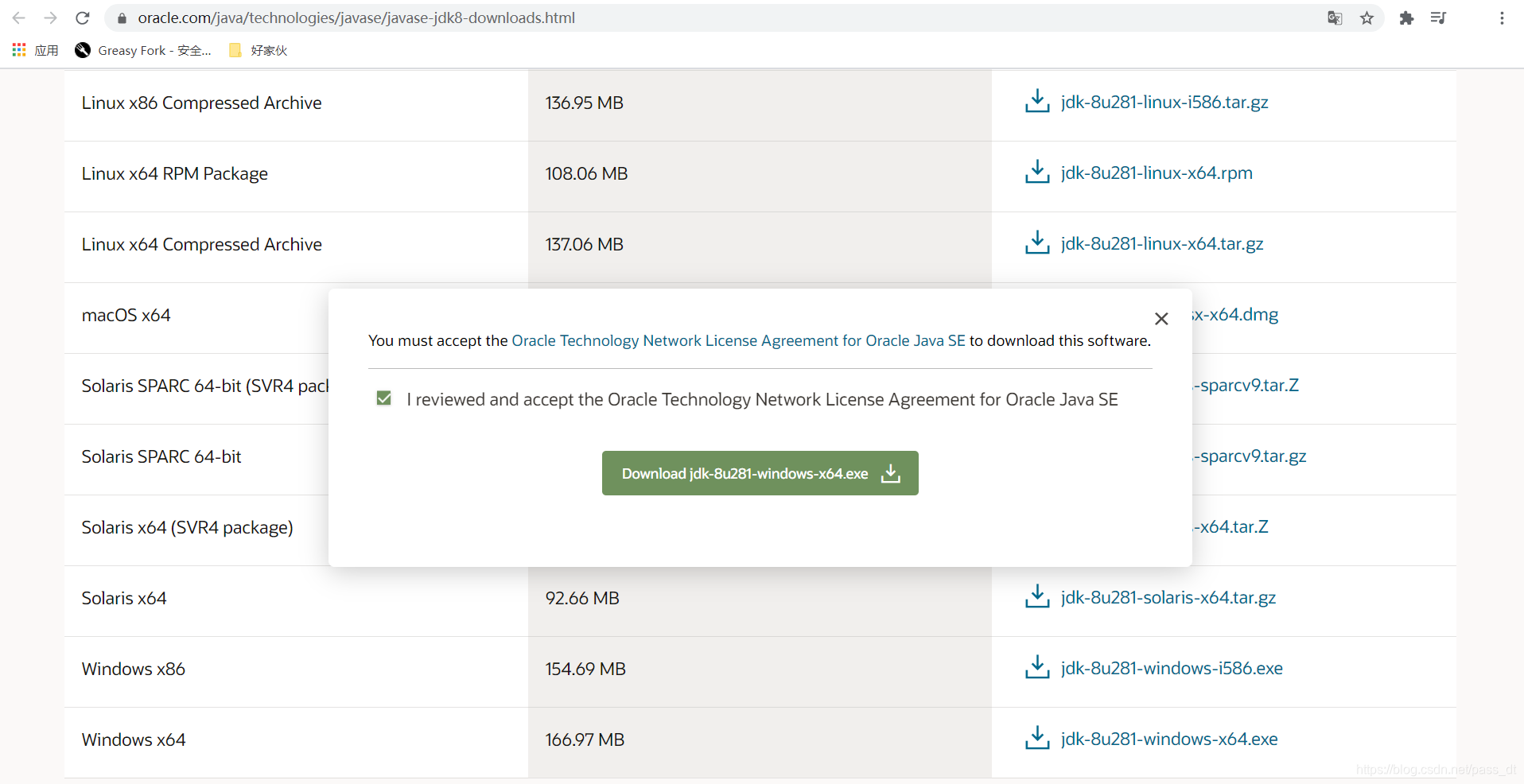Click the address bar URL
Screen dimensions: 1524x784
click(356, 17)
